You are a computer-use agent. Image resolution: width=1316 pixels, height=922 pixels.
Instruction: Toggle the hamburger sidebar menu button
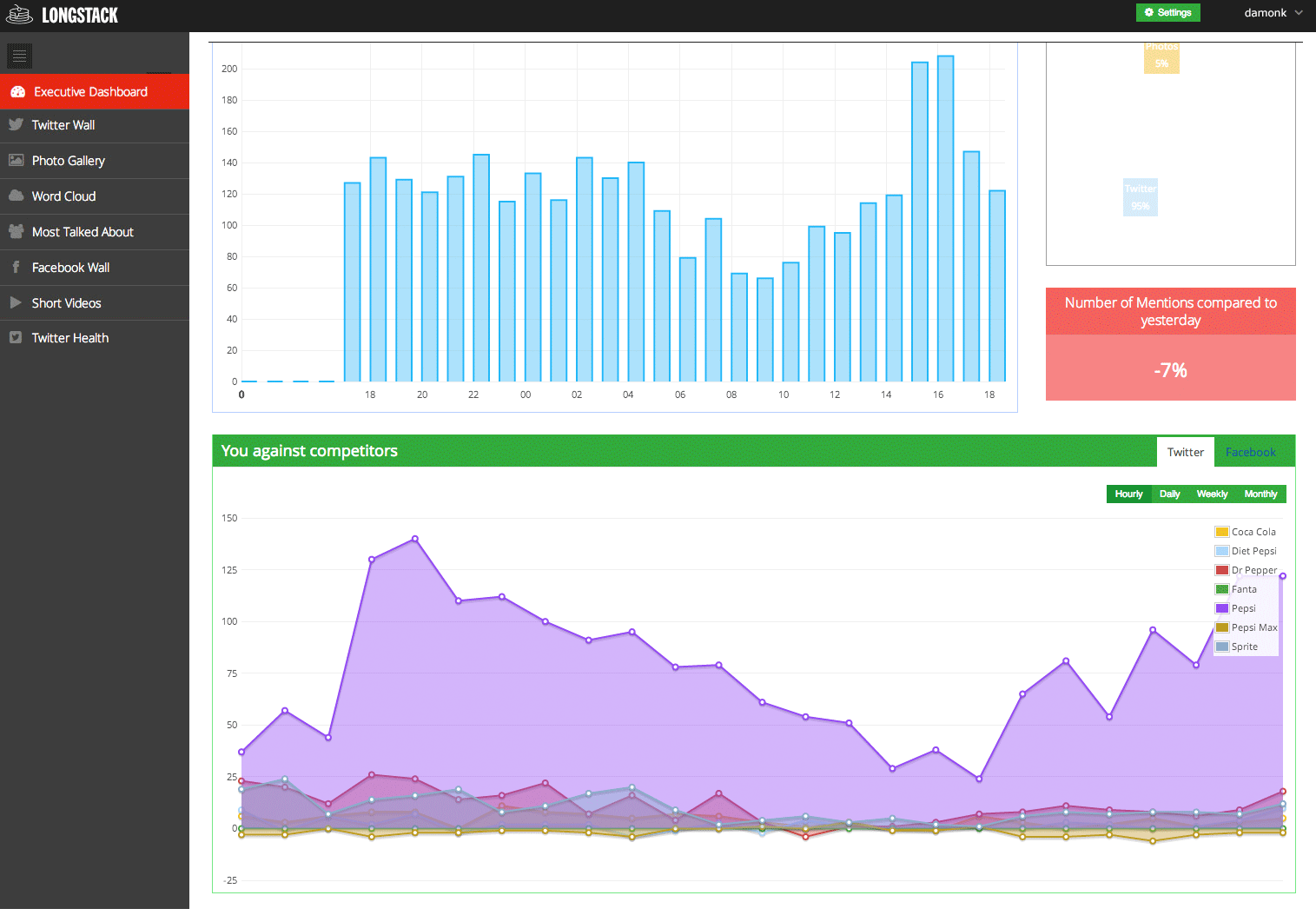tap(19, 56)
